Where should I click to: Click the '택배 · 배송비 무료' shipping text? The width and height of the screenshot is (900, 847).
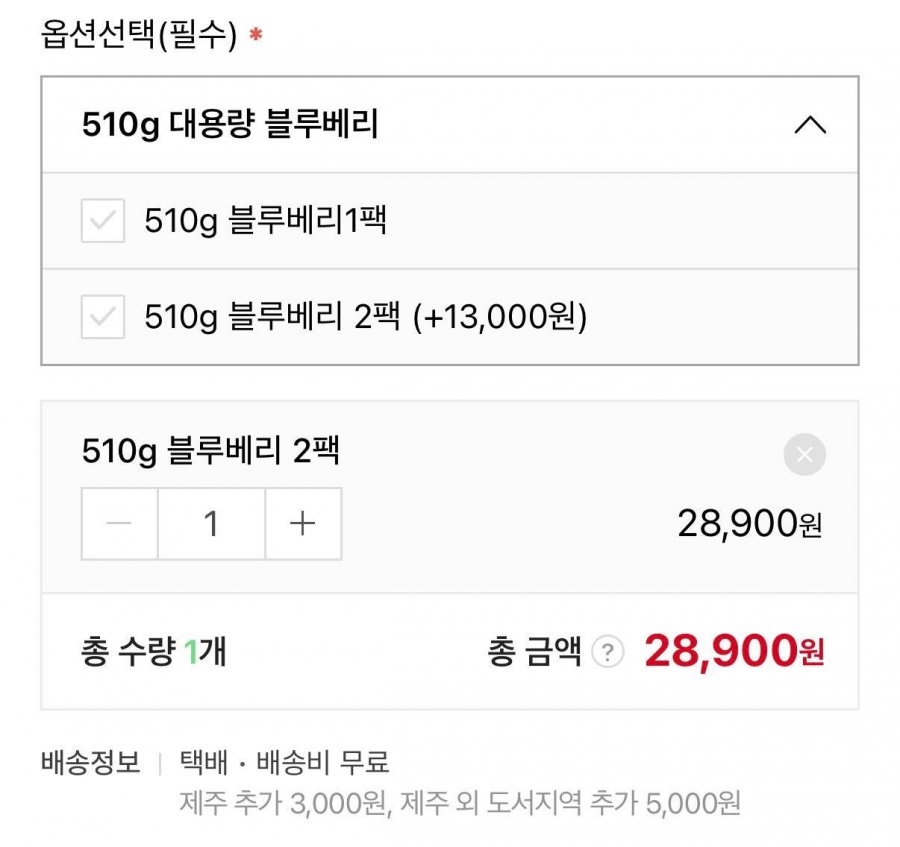[284, 764]
